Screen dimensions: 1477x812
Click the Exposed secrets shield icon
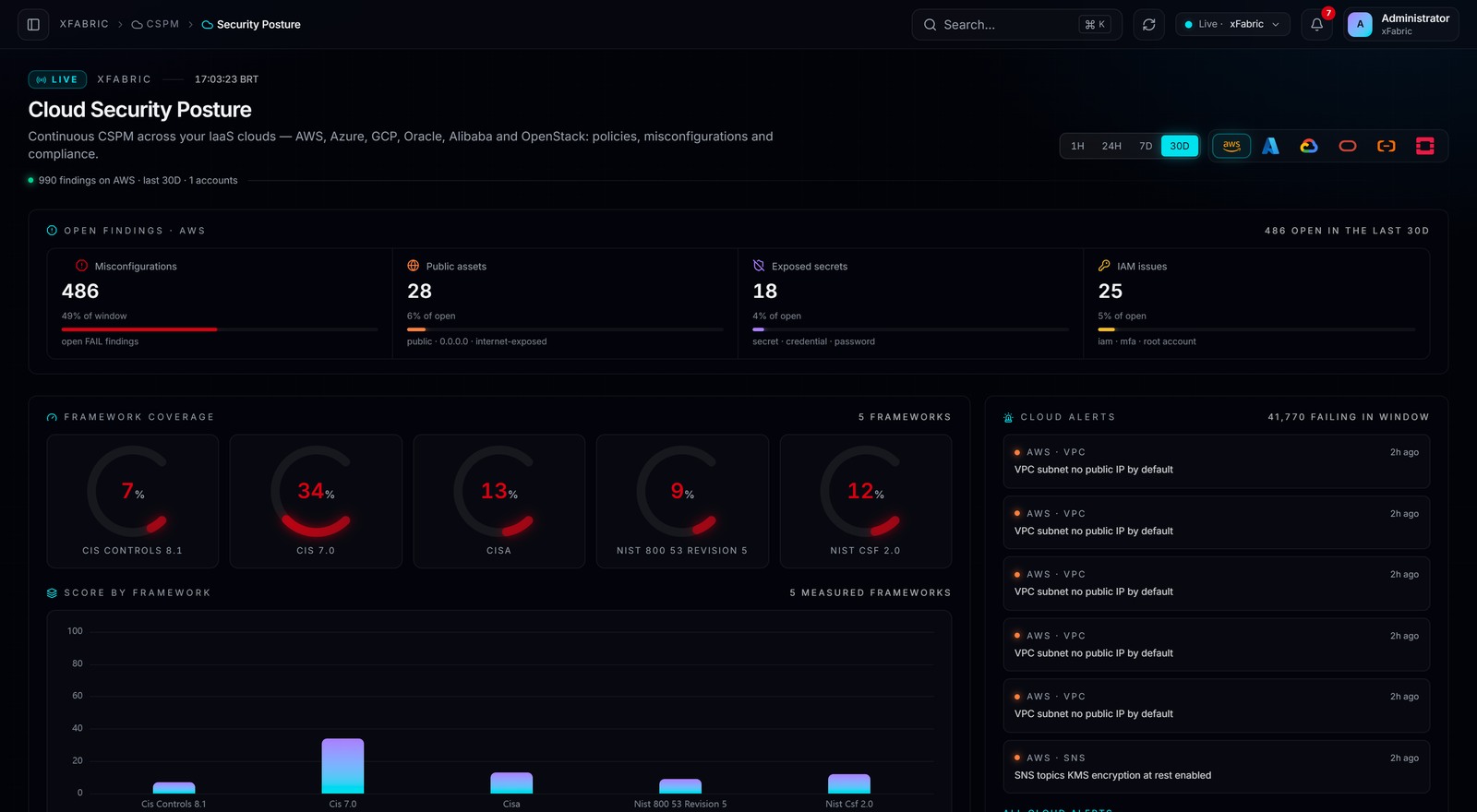click(759, 266)
